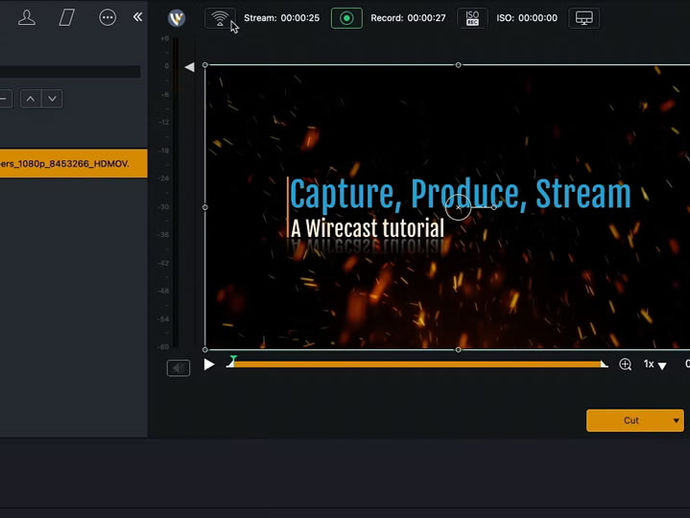This screenshot has width=690, height=518.
Task: Toggle the Stream broadcast button
Action: [220, 18]
